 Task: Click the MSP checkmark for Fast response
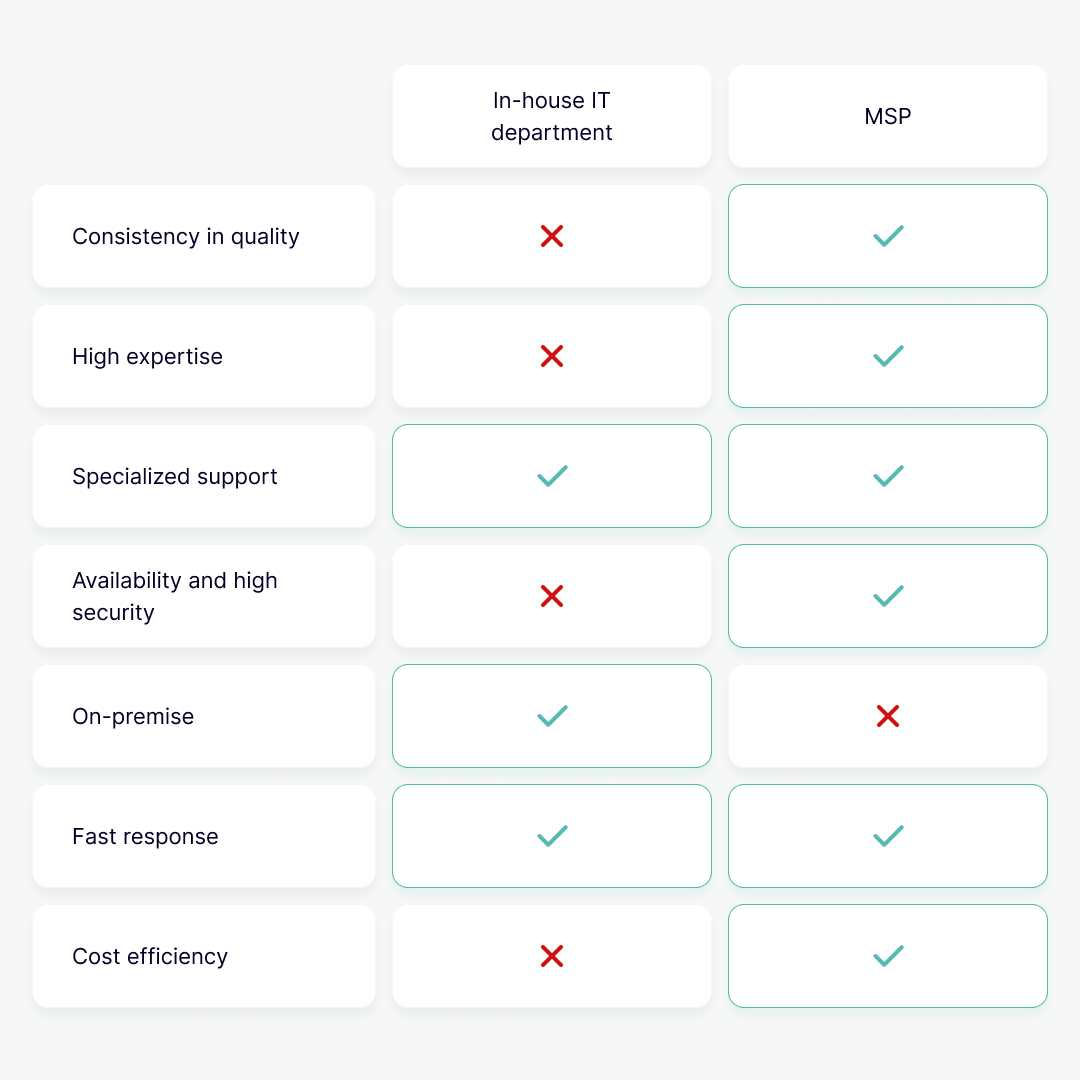coord(888,835)
